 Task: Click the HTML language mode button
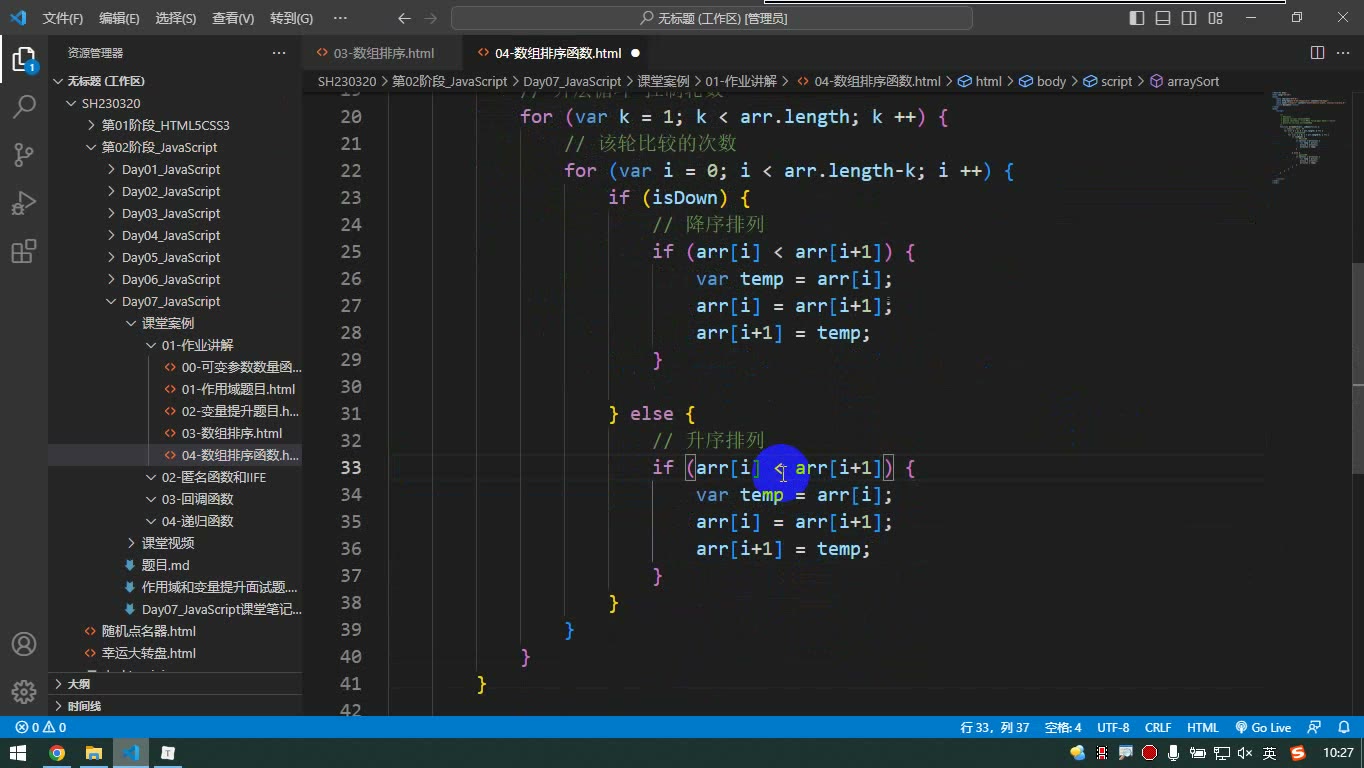(1202, 728)
